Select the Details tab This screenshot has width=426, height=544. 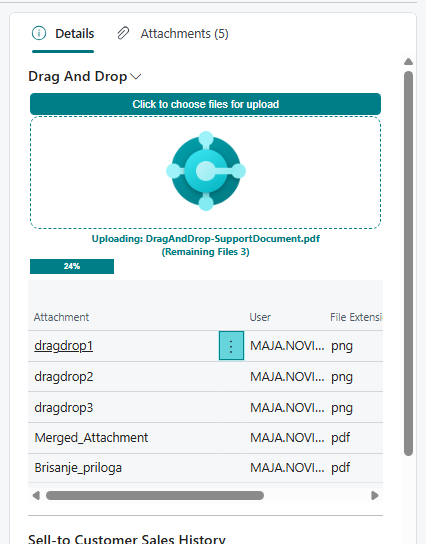click(x=63, y=34)
